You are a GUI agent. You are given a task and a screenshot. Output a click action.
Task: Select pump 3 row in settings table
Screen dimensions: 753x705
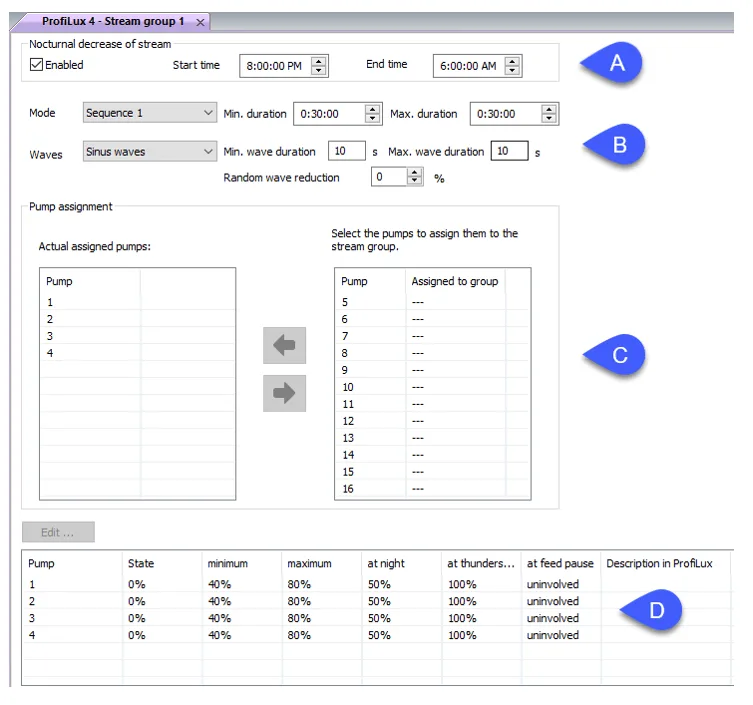tap(377, 618)
